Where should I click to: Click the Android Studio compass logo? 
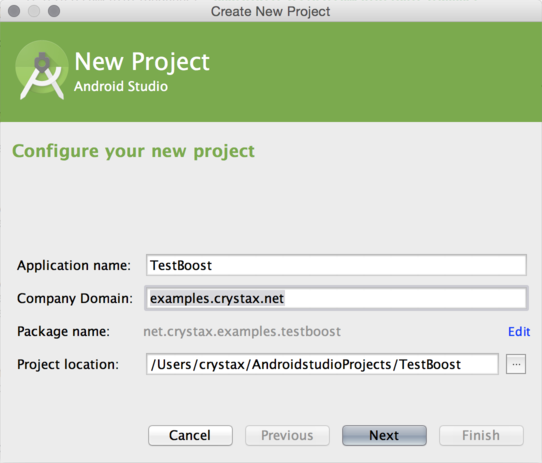click(x=41, y=71)
